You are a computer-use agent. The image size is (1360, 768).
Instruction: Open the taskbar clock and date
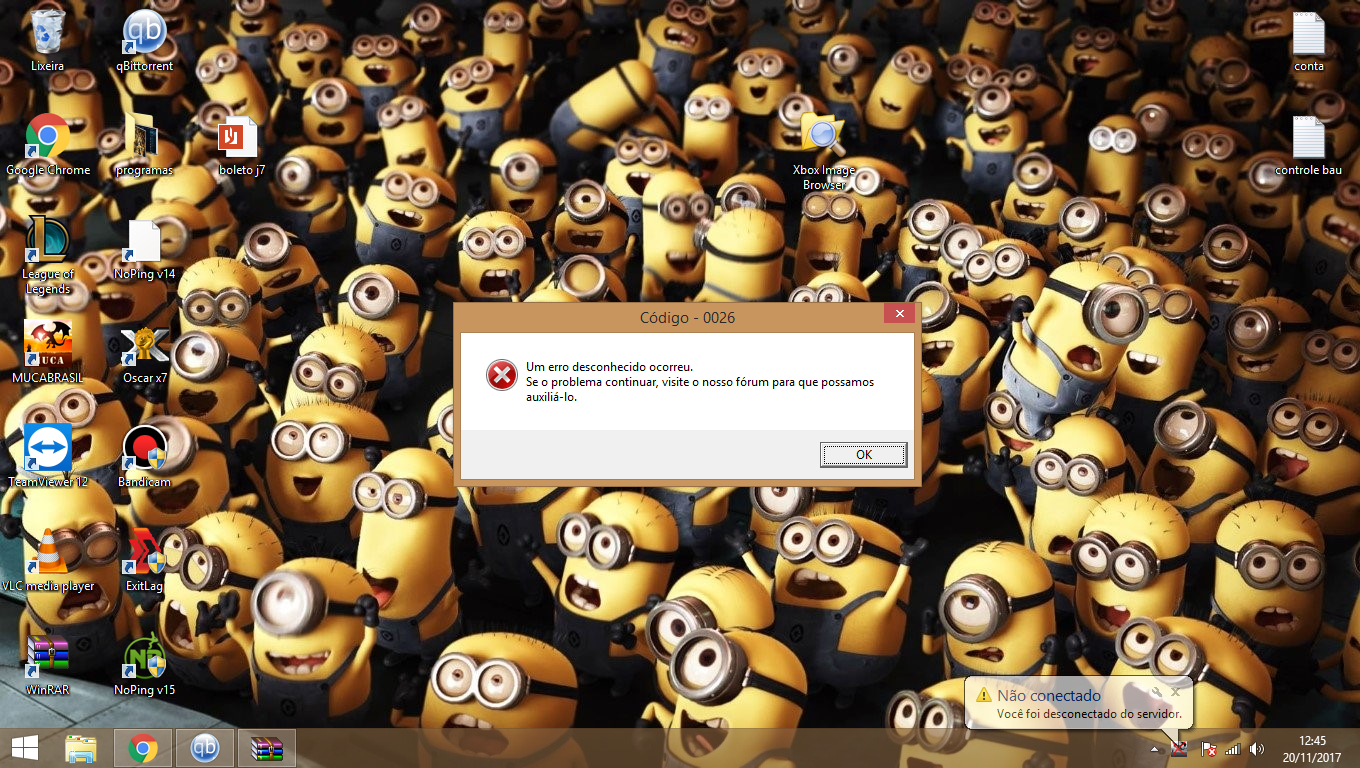pyautogui.click(x=1314, y=748)
